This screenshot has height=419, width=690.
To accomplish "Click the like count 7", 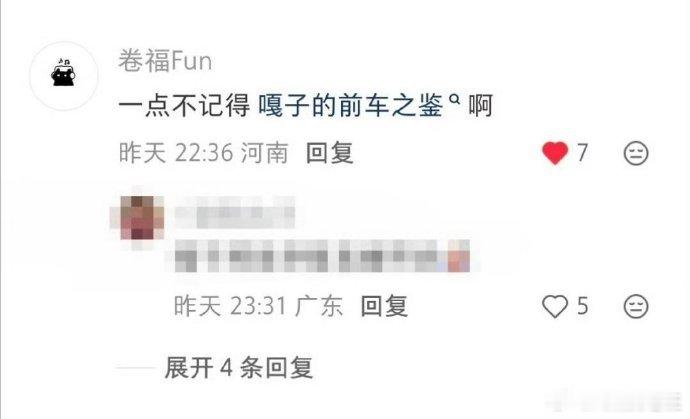I will pyautogui.click(x=582, y=153).
